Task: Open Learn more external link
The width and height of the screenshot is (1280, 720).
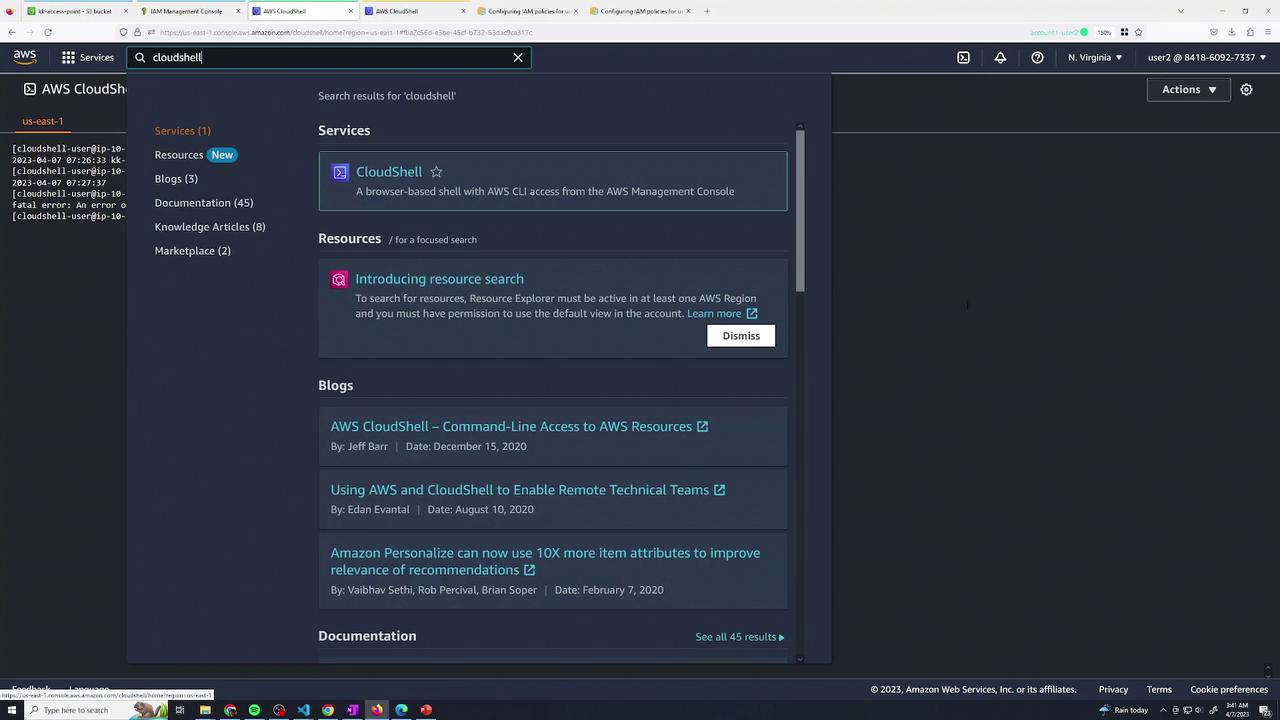Action: 722,313
